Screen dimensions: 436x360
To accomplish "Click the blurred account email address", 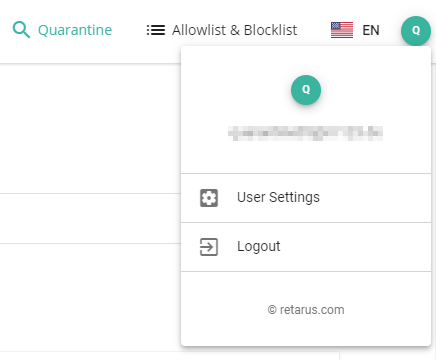I will pos(305,133).
